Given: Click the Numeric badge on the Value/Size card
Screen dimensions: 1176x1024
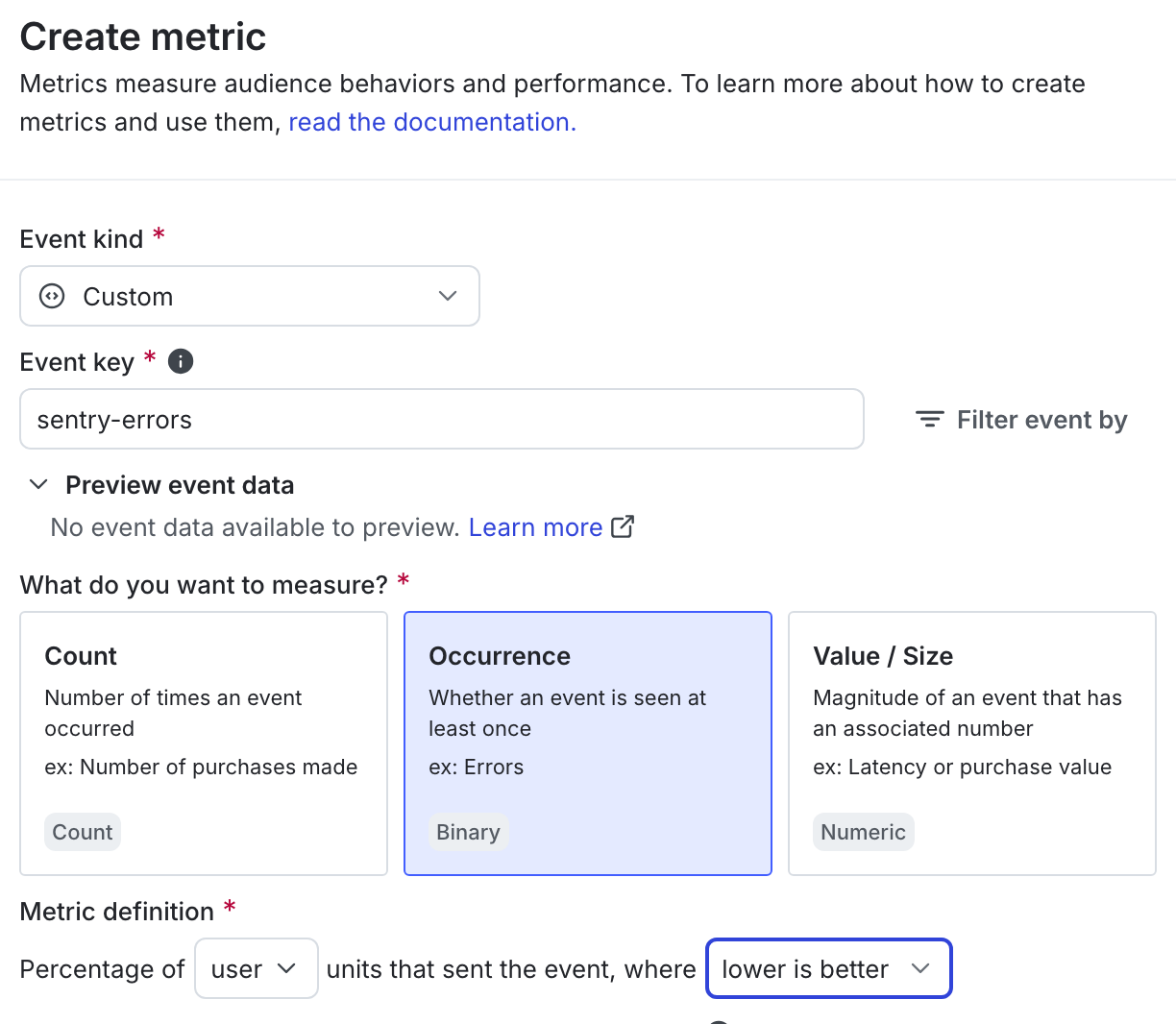Looking at the screenshot, I should (x=863, y=832).
